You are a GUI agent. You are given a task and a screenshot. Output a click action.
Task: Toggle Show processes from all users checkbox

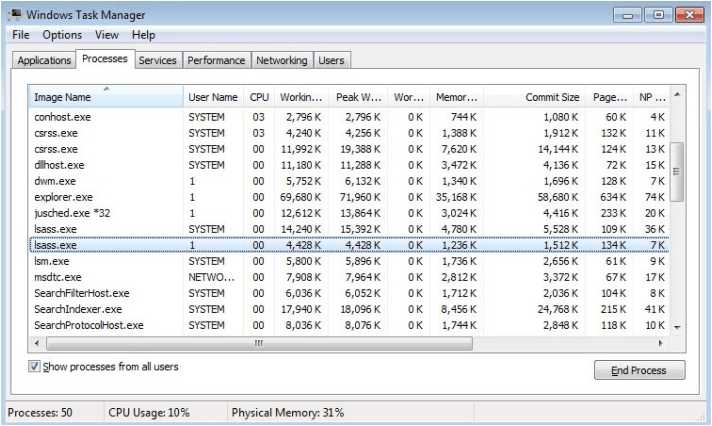35,366
